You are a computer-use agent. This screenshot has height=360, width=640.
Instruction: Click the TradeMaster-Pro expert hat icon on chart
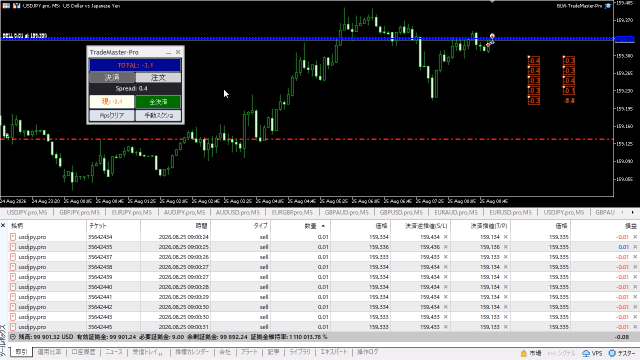[608, 6]
